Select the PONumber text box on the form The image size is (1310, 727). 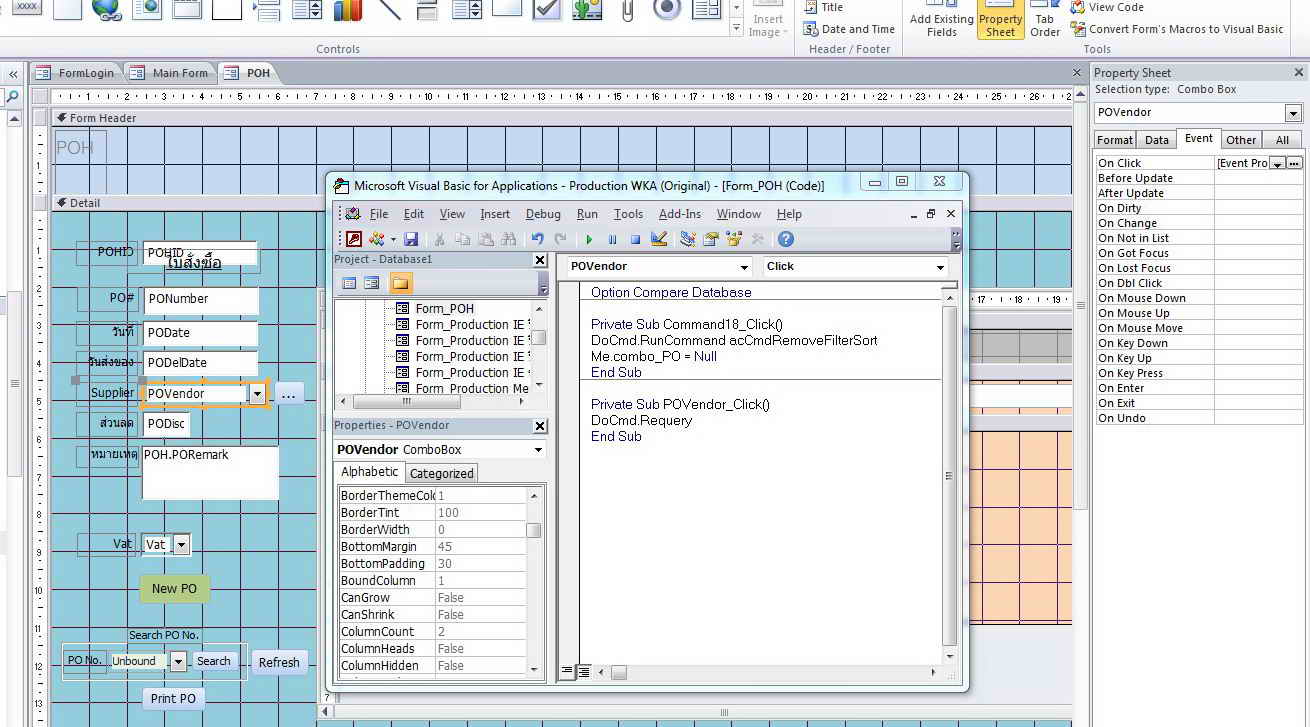(x=201, y=299)
